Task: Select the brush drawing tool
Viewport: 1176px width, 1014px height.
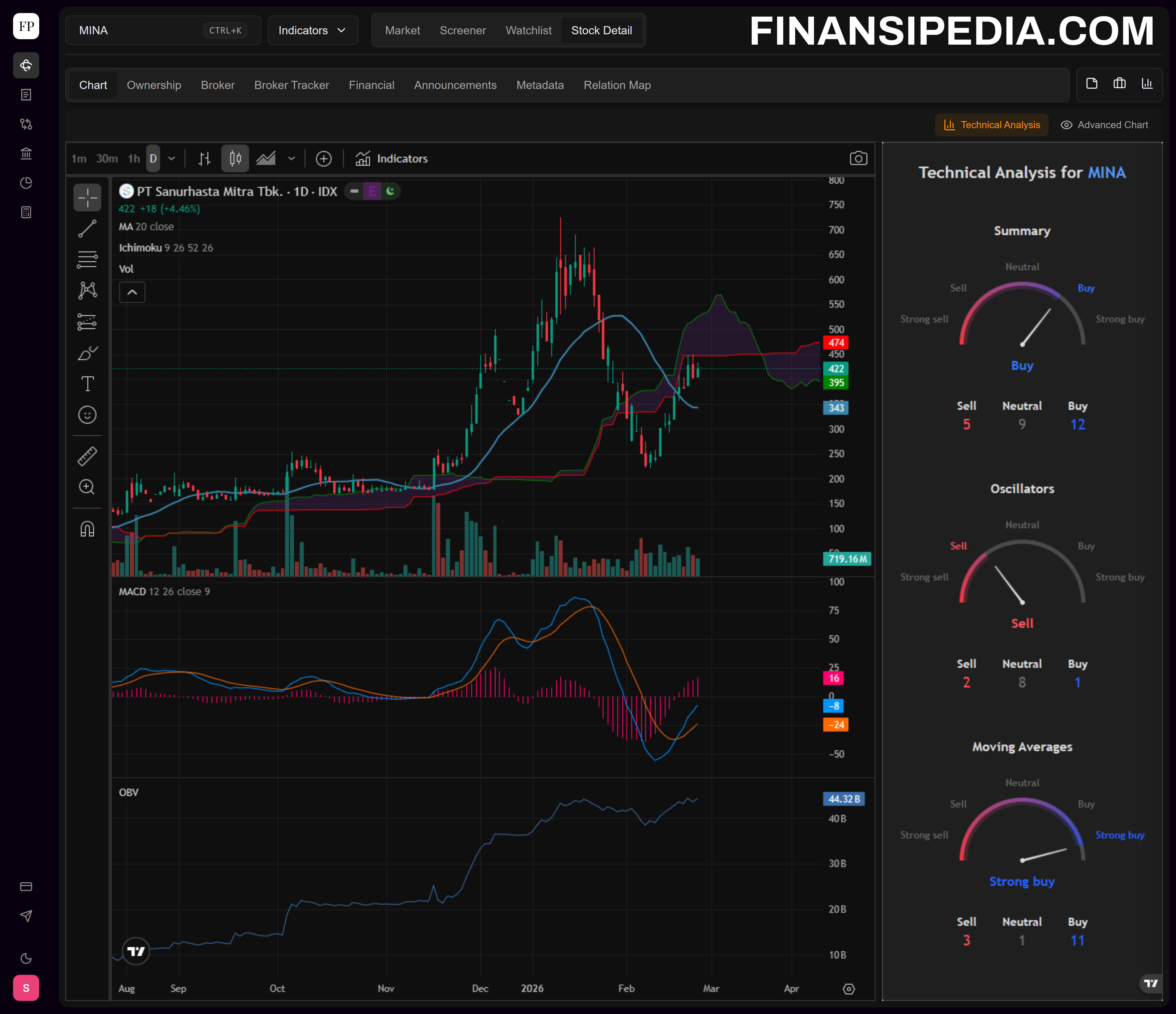Action: (x=87, y=354)
